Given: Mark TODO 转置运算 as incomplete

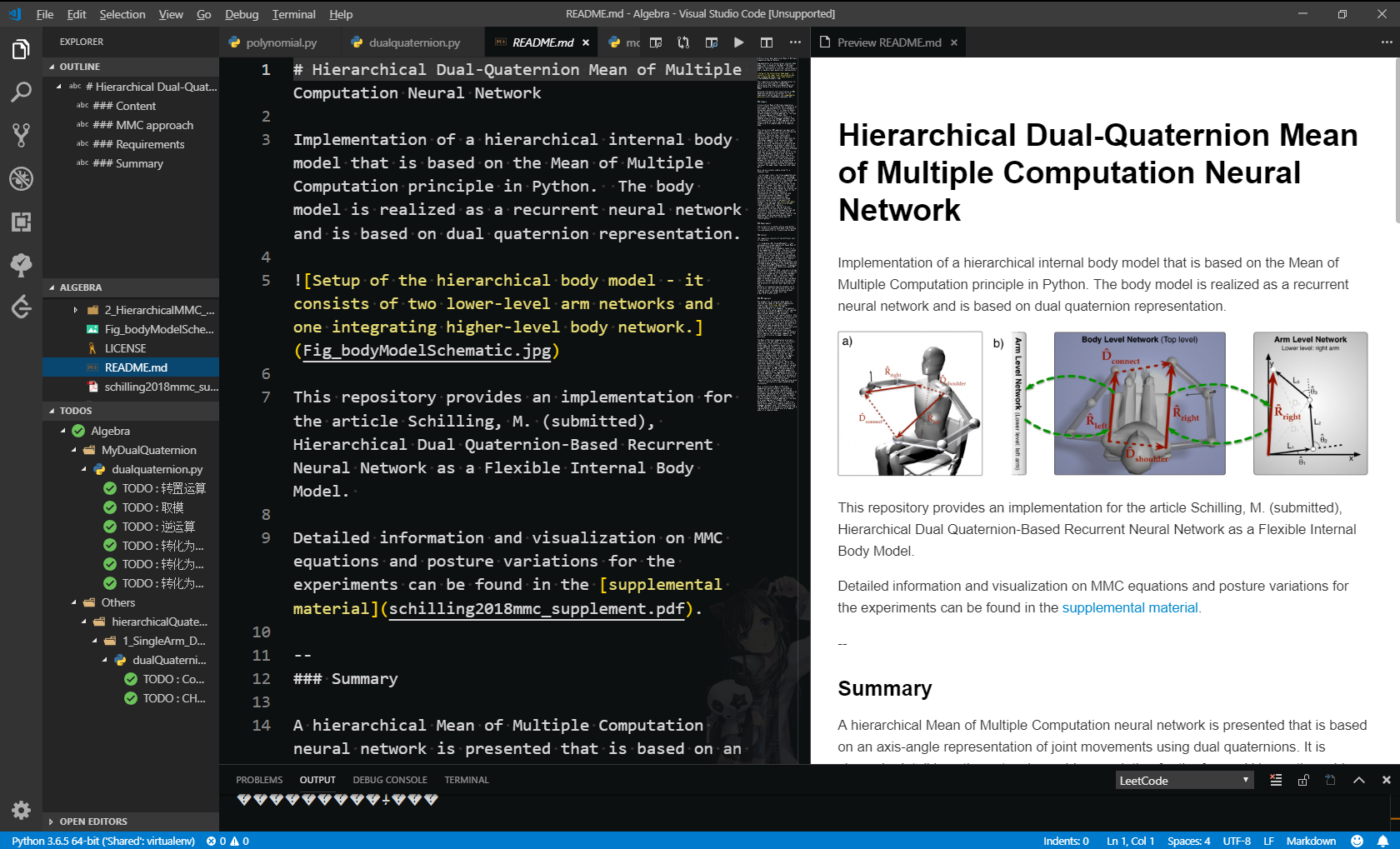Looking at the screenshot, I should [110, 488].
